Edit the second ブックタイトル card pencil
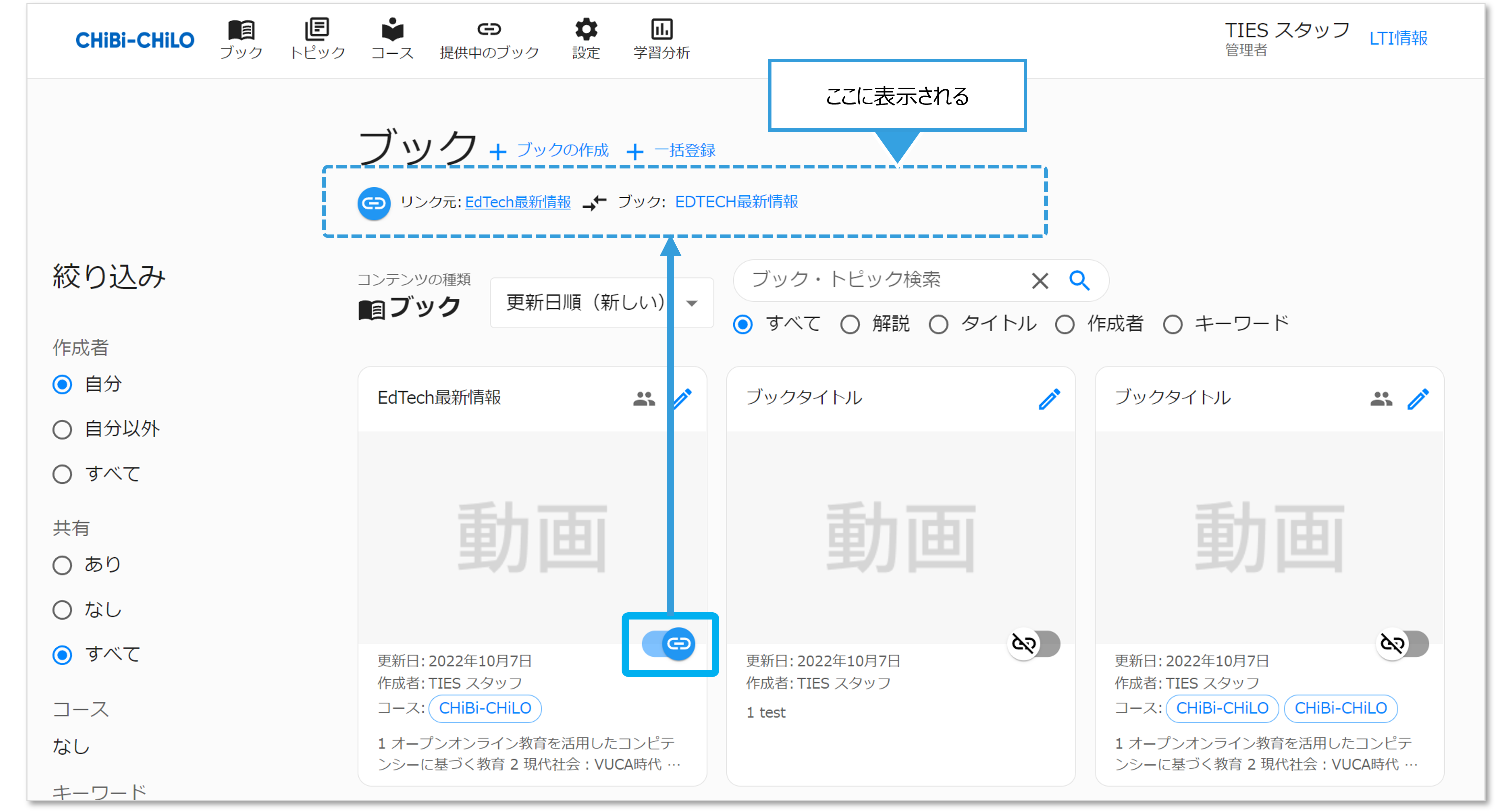 point(1049,399)
